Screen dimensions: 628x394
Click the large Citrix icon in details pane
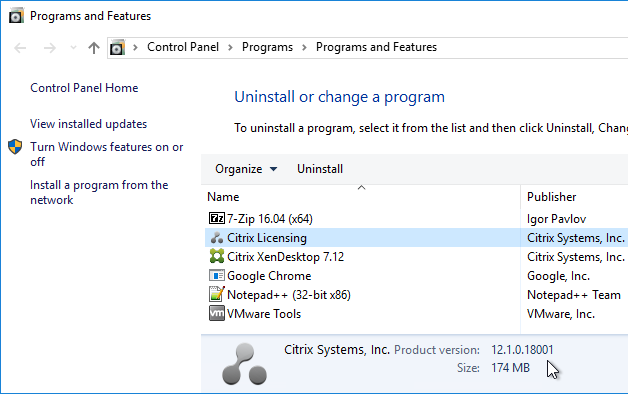[244, 364]
